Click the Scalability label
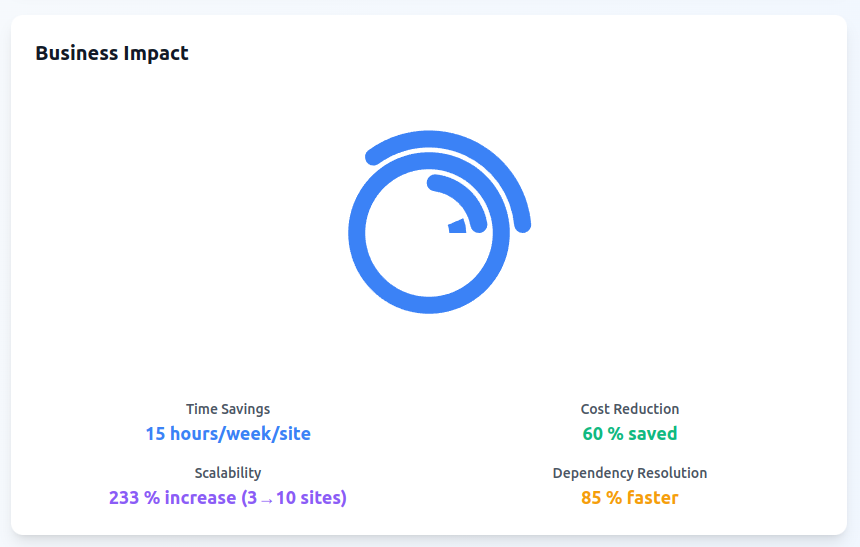The height and width of the screenshot is (547, 860). 228,473
